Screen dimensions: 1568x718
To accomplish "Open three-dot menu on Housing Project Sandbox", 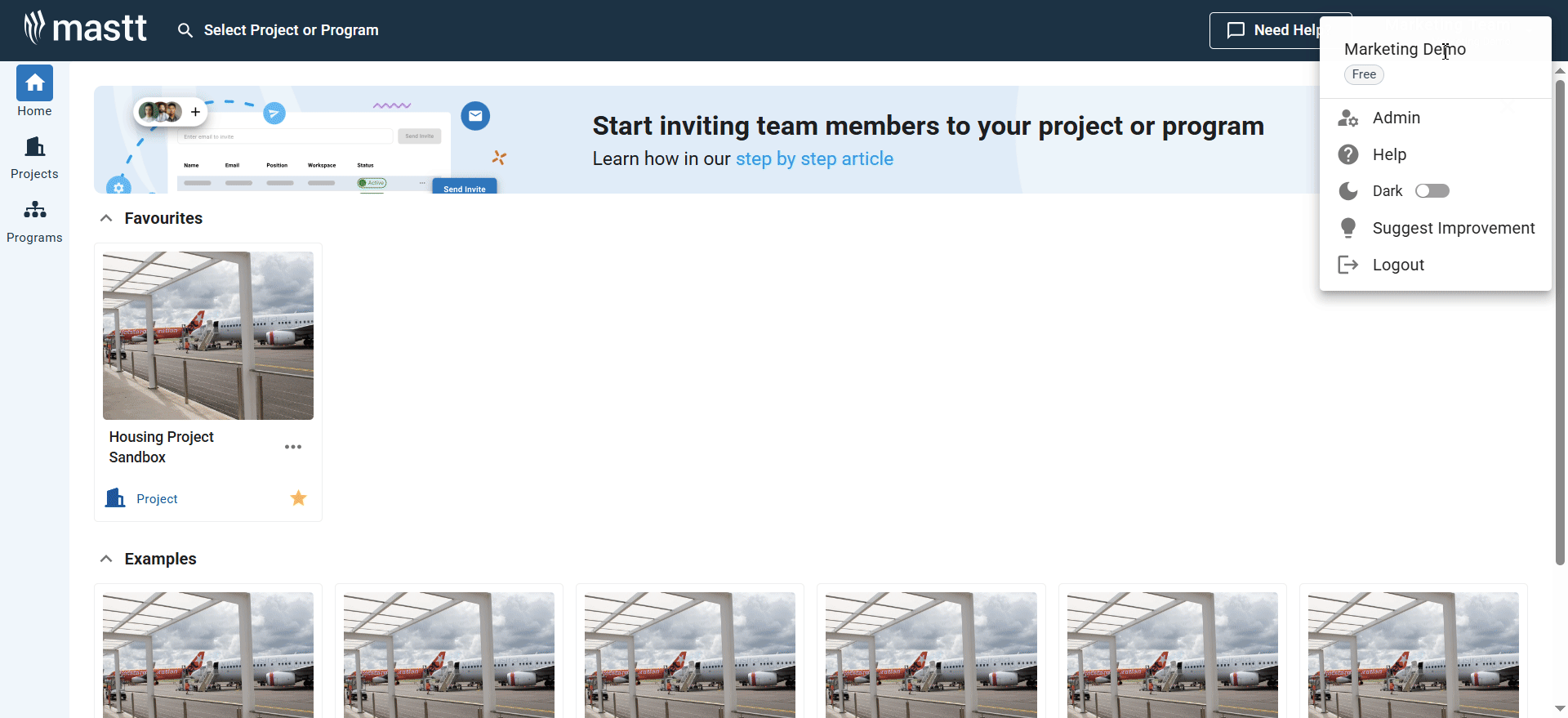I will (x=293, y=447).
